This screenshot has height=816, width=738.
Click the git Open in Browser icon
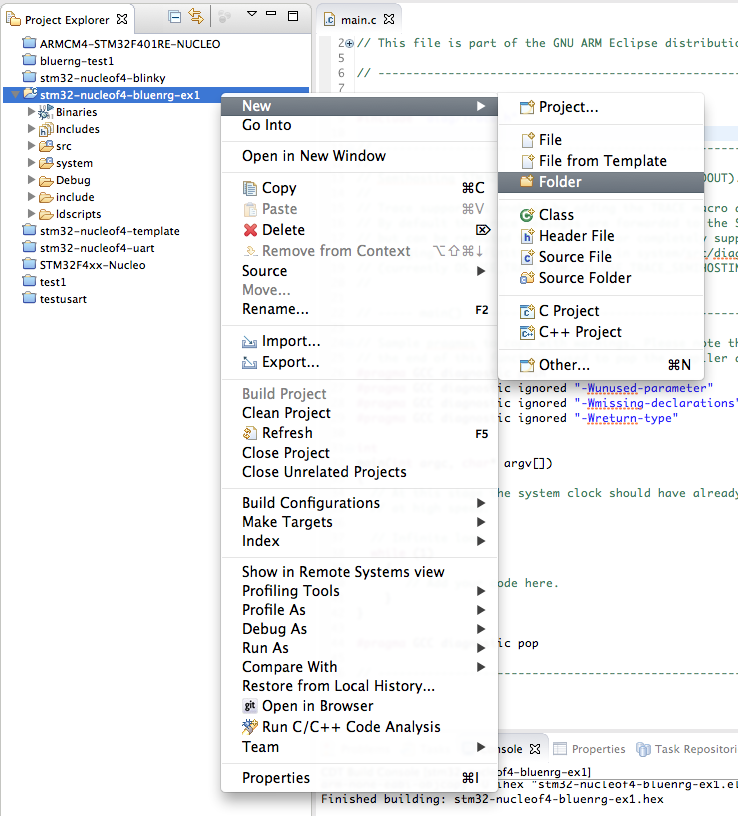pyautogui.click(x=250, y=706)
